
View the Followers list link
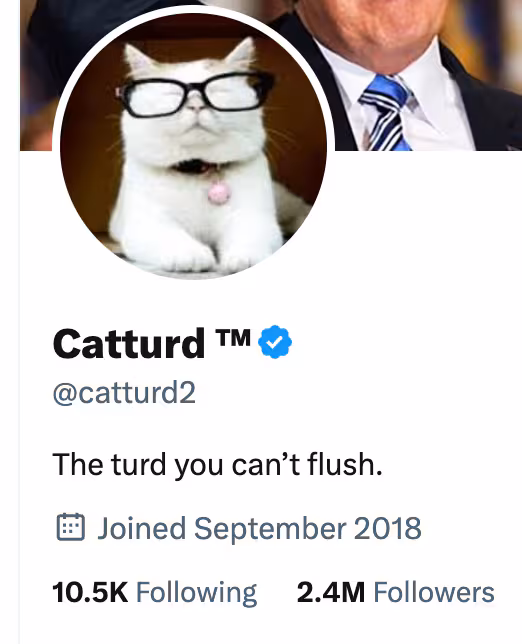(434, 592)
